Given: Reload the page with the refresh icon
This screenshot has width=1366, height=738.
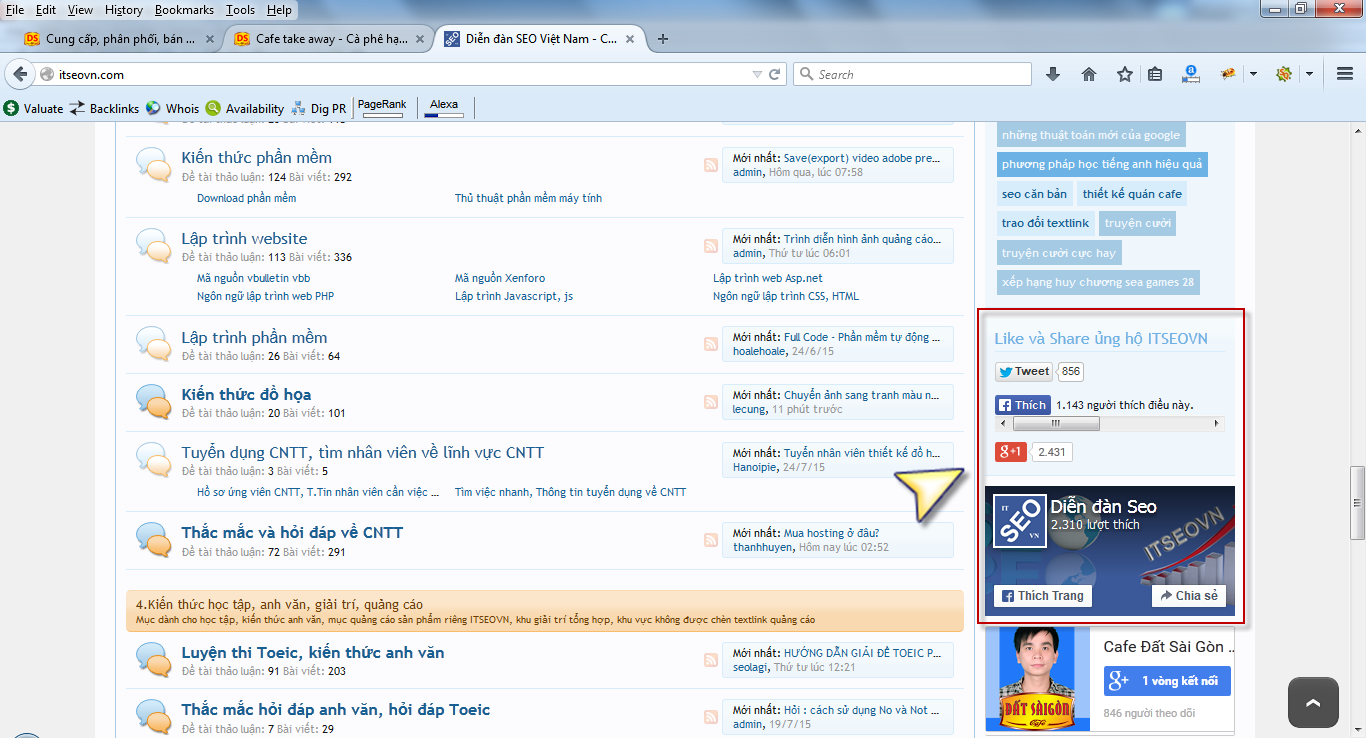Looking at the screenshot, I should [774, 74].
